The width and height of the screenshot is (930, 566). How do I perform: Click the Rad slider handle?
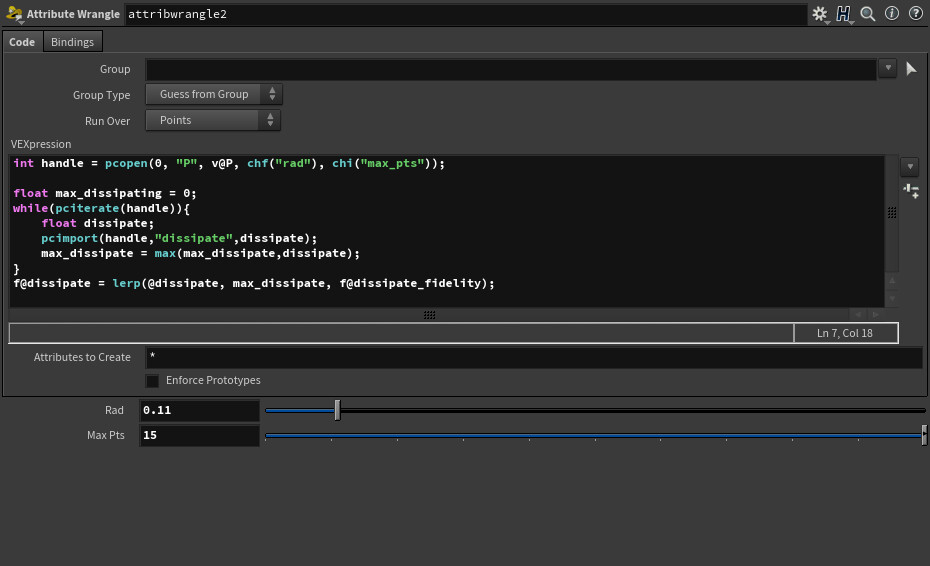coord(337,410)
